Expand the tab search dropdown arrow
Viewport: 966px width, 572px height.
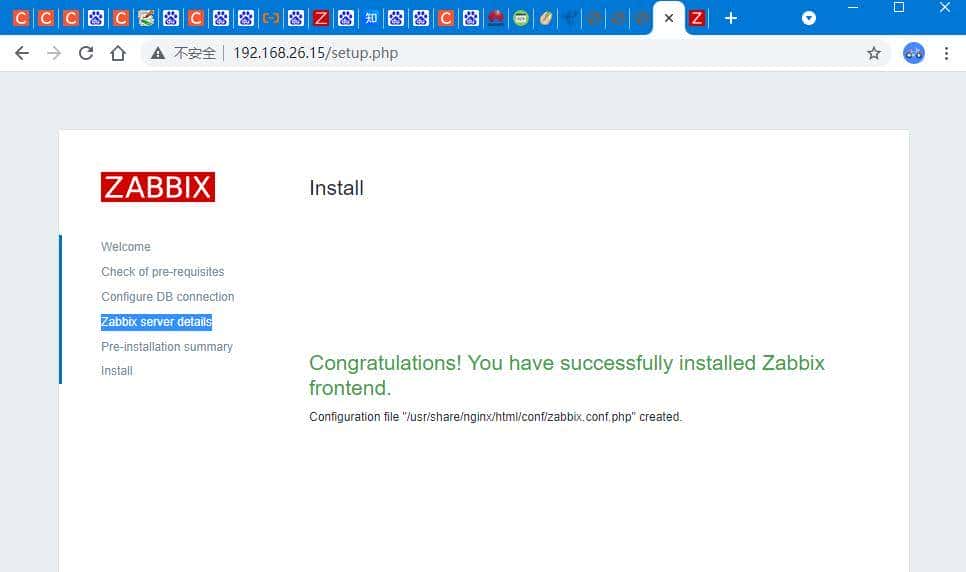pos(809,18)
